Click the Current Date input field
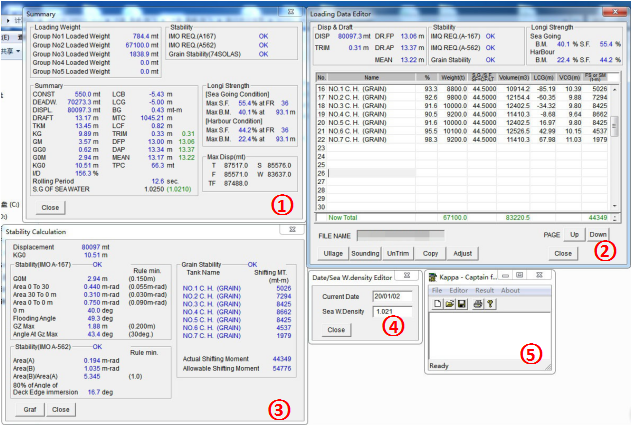 tap(393, 296)
